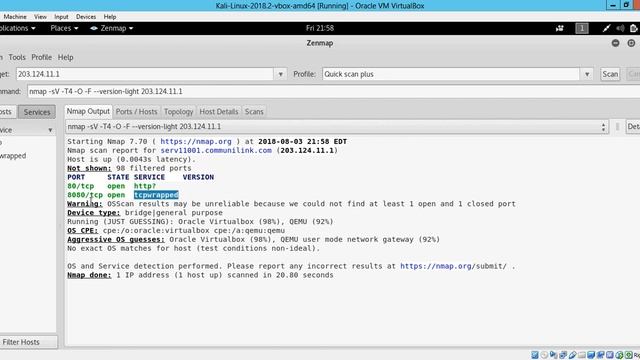Click the OS CPE: label in output
Screen dimensions: 640x360
pyautogui.click(x=82, y=231)
